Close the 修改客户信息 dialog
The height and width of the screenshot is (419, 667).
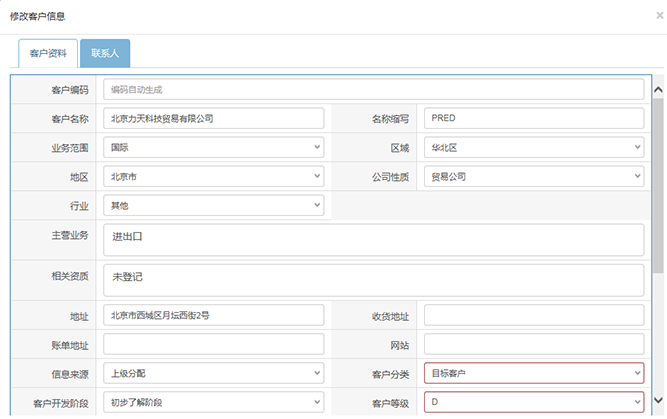(655, 17)
